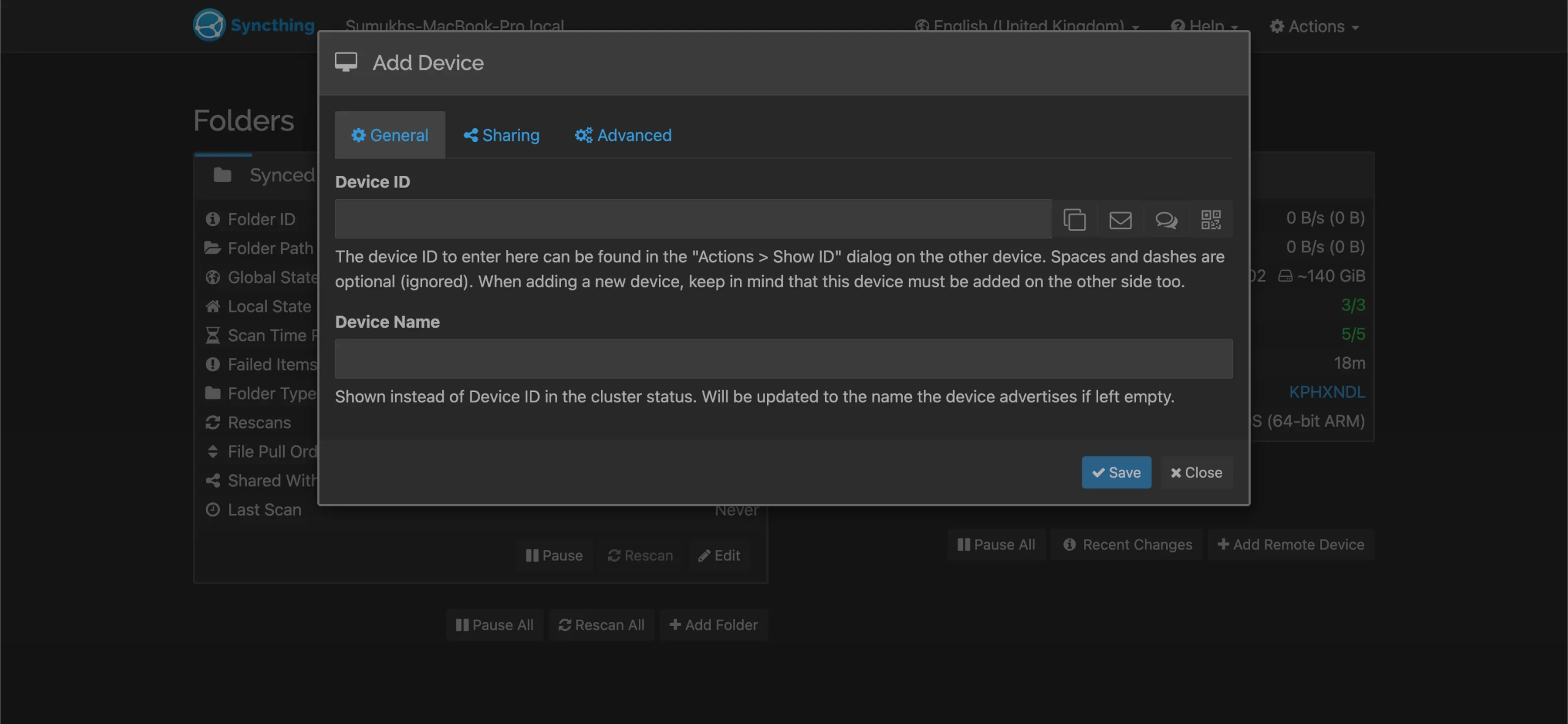Click the QR code scan icon

pos(1211,219)
